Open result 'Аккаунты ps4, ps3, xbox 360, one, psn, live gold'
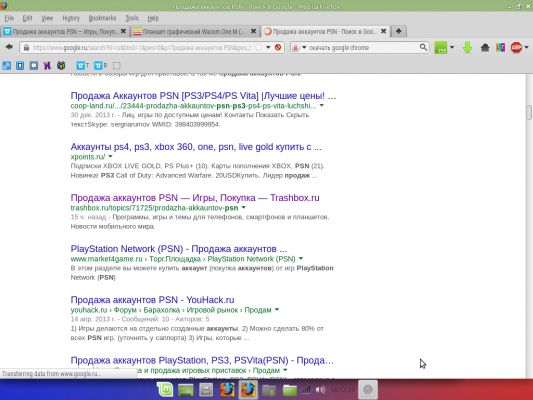533x400 pixels. coord(196,147)
